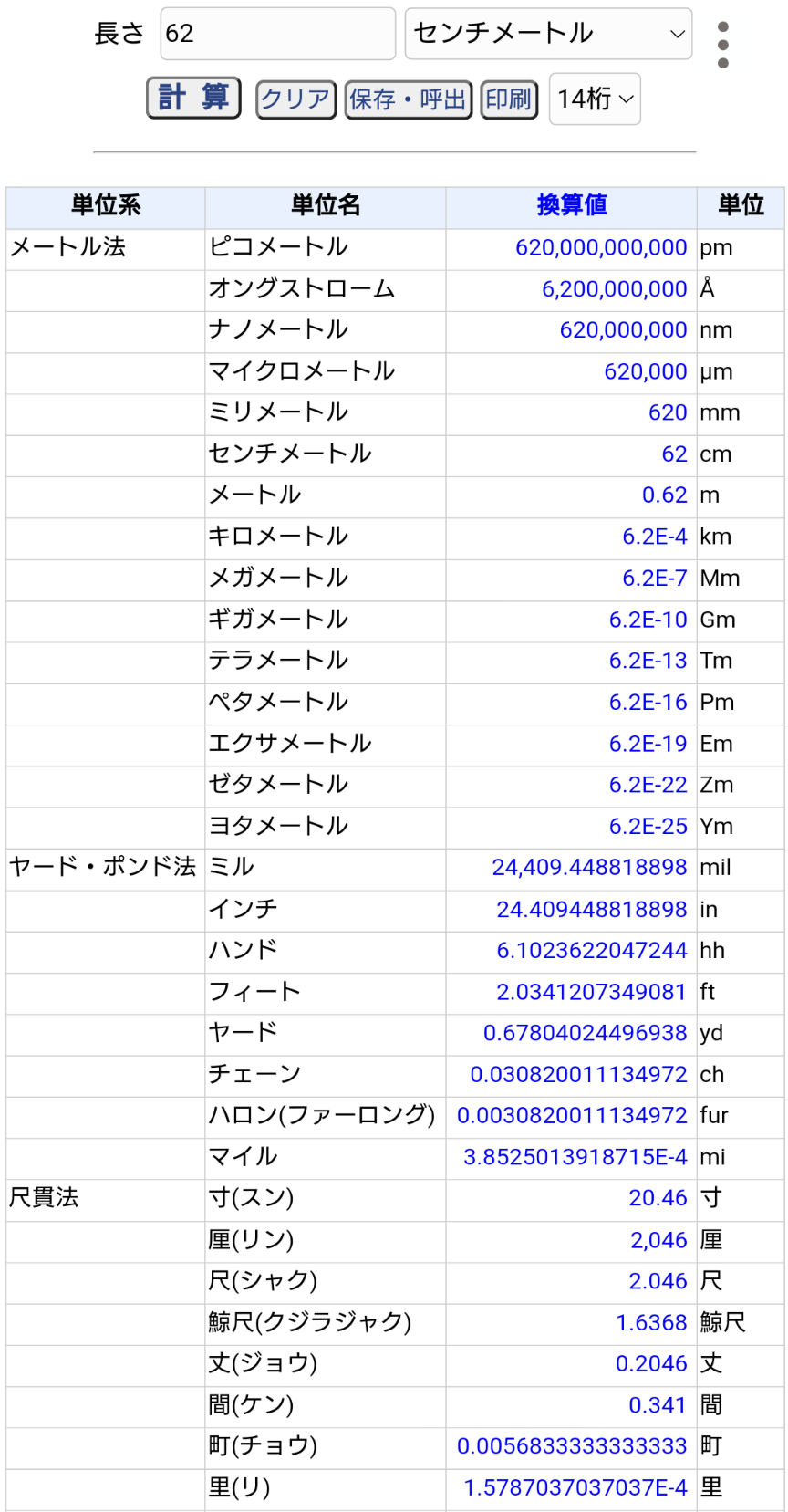The width and height of the screenshot is (788, 1512).
Task: Select the feet value 2.0341207349081
Action: pos(591,992)
